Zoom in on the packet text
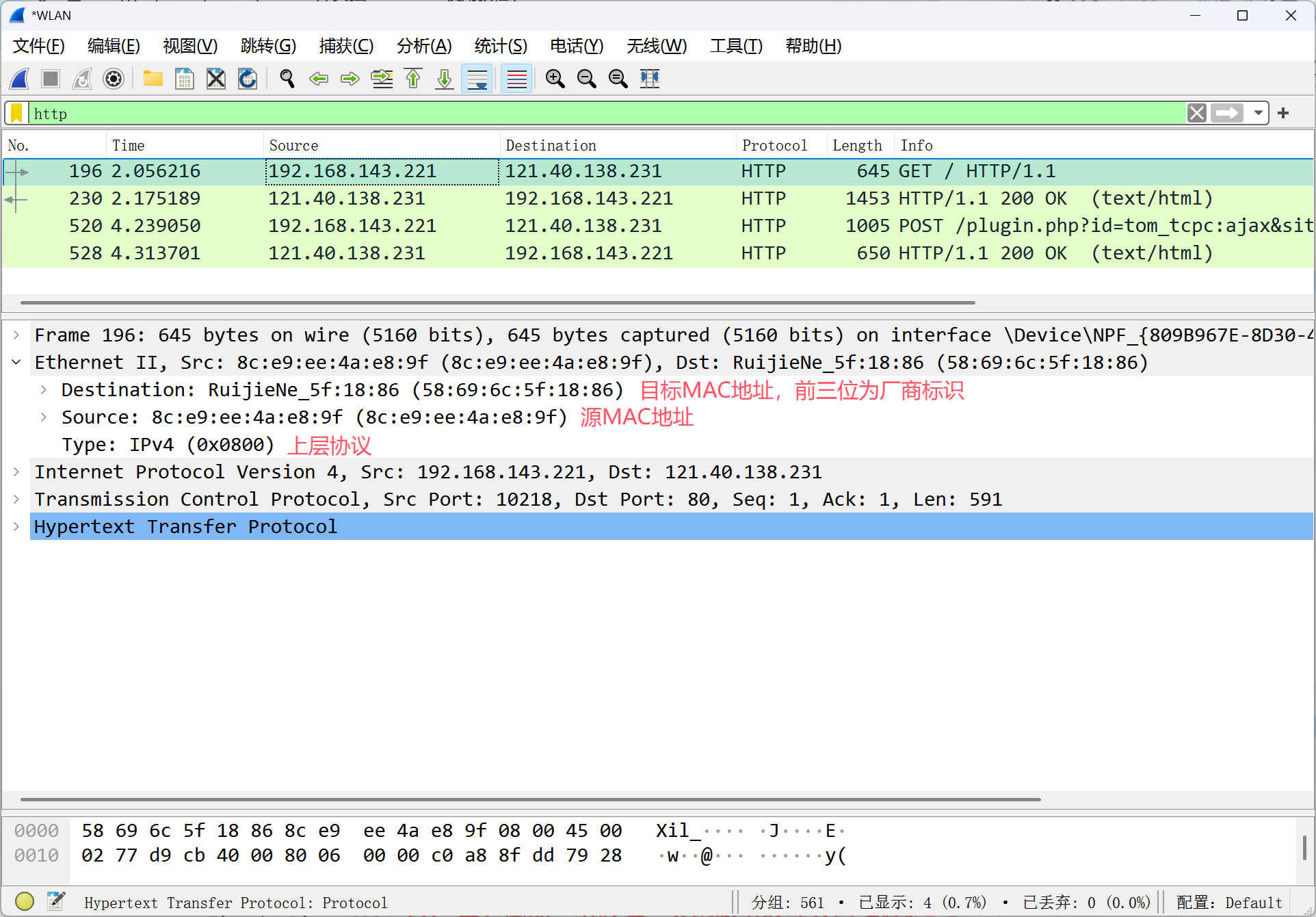Viewport: 1316px width, 917px height. point(555,79)
